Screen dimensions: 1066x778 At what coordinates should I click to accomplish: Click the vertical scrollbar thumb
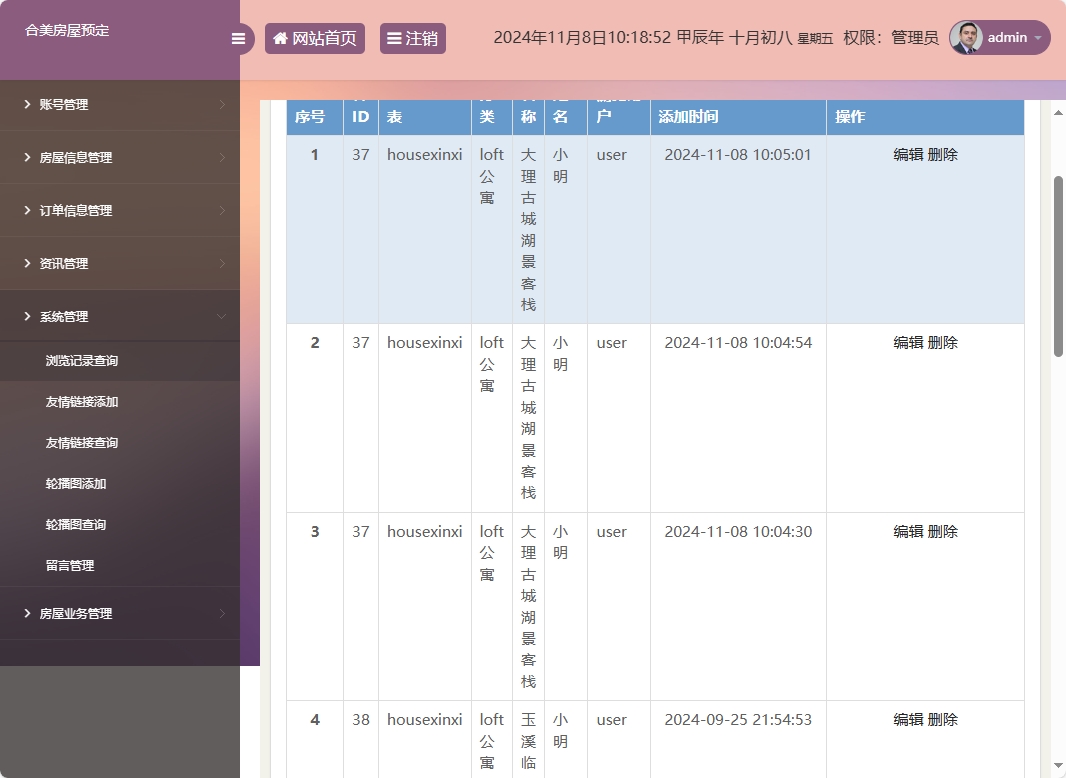(x=1058, y=266)
